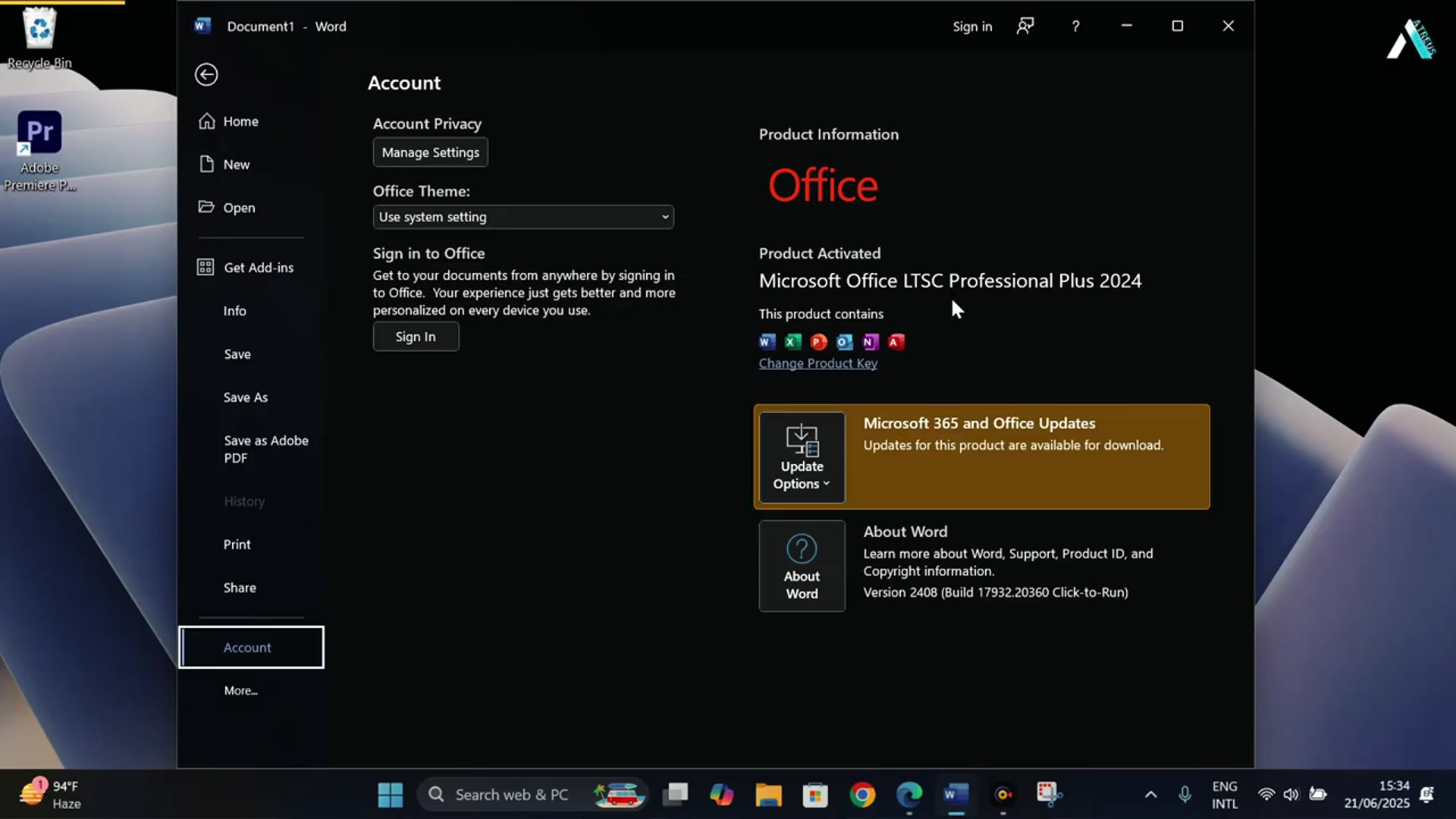
Task: Click the OneNote product icon
Action: tap(871, 341)
